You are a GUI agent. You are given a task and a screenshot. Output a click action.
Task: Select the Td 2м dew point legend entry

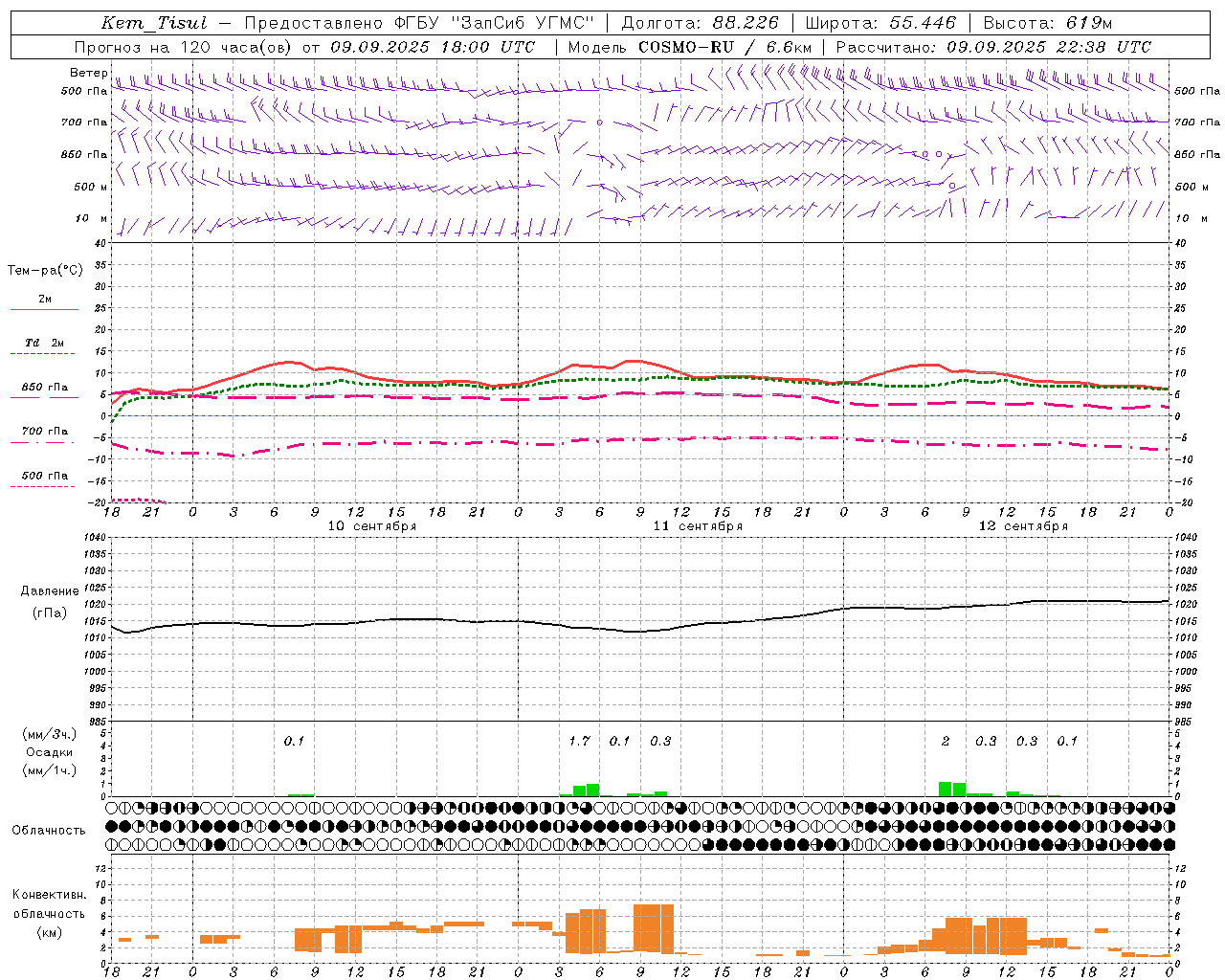pos(44,343)
